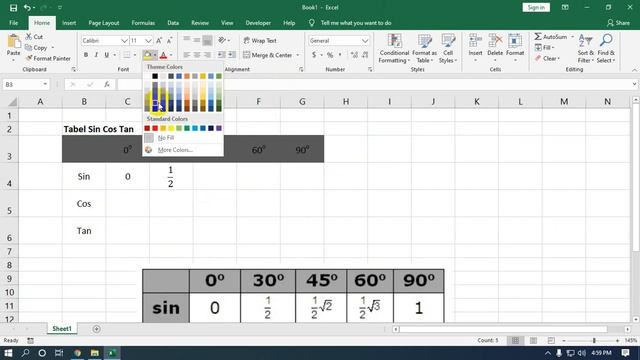Decrease the cell indent
This screenshot has width=640, height=360.
coord(221,55)
